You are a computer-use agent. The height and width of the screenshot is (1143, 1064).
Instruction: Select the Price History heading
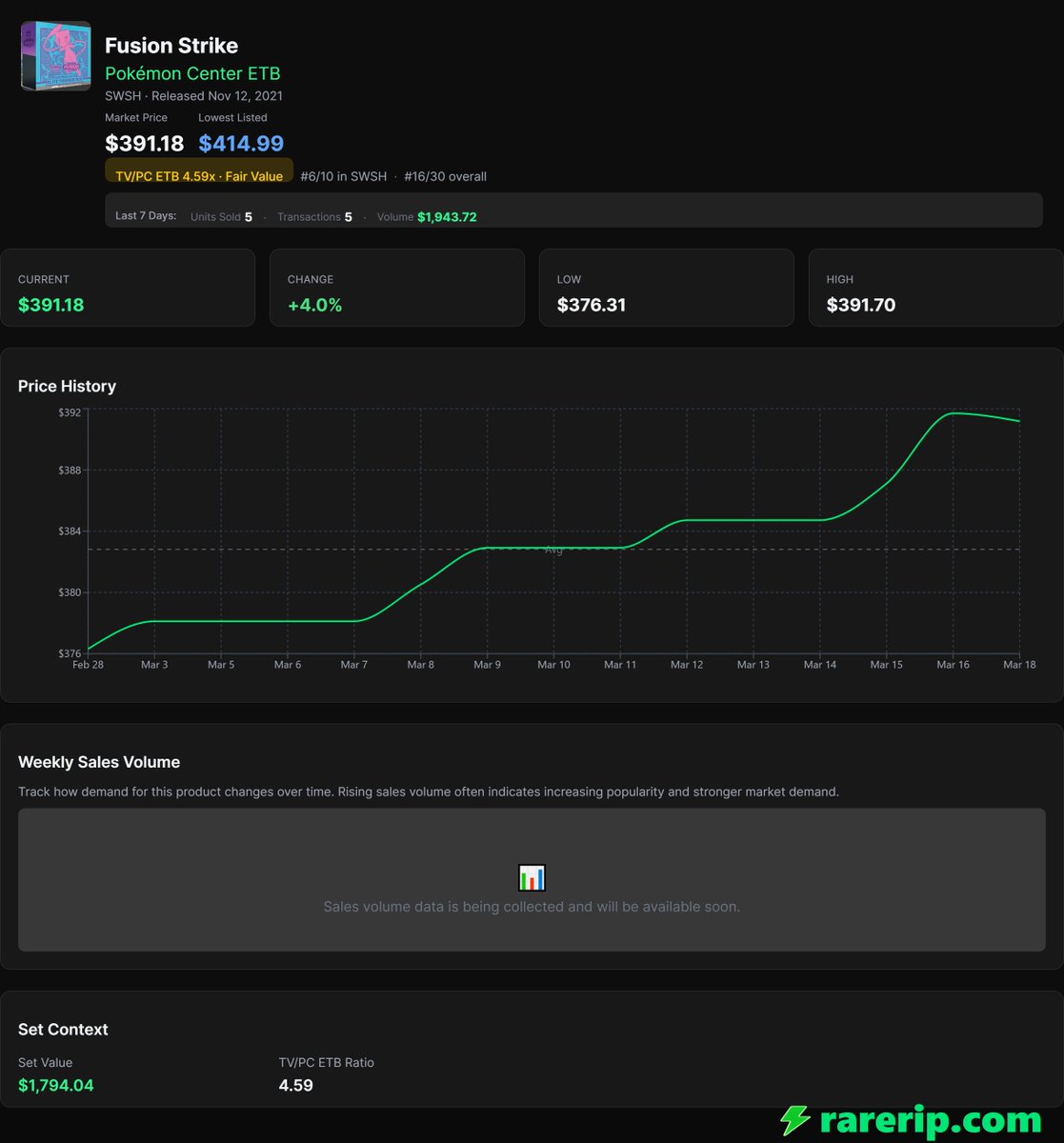pyautogui.click(x=68, y=386)
